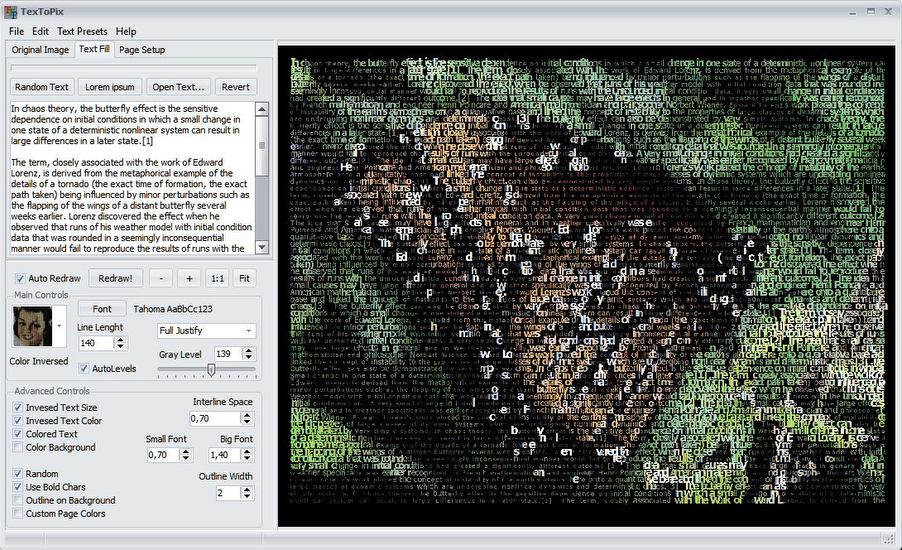
Task: Decrease Gray Level with down arrow
Action: (x=249, y=357)
